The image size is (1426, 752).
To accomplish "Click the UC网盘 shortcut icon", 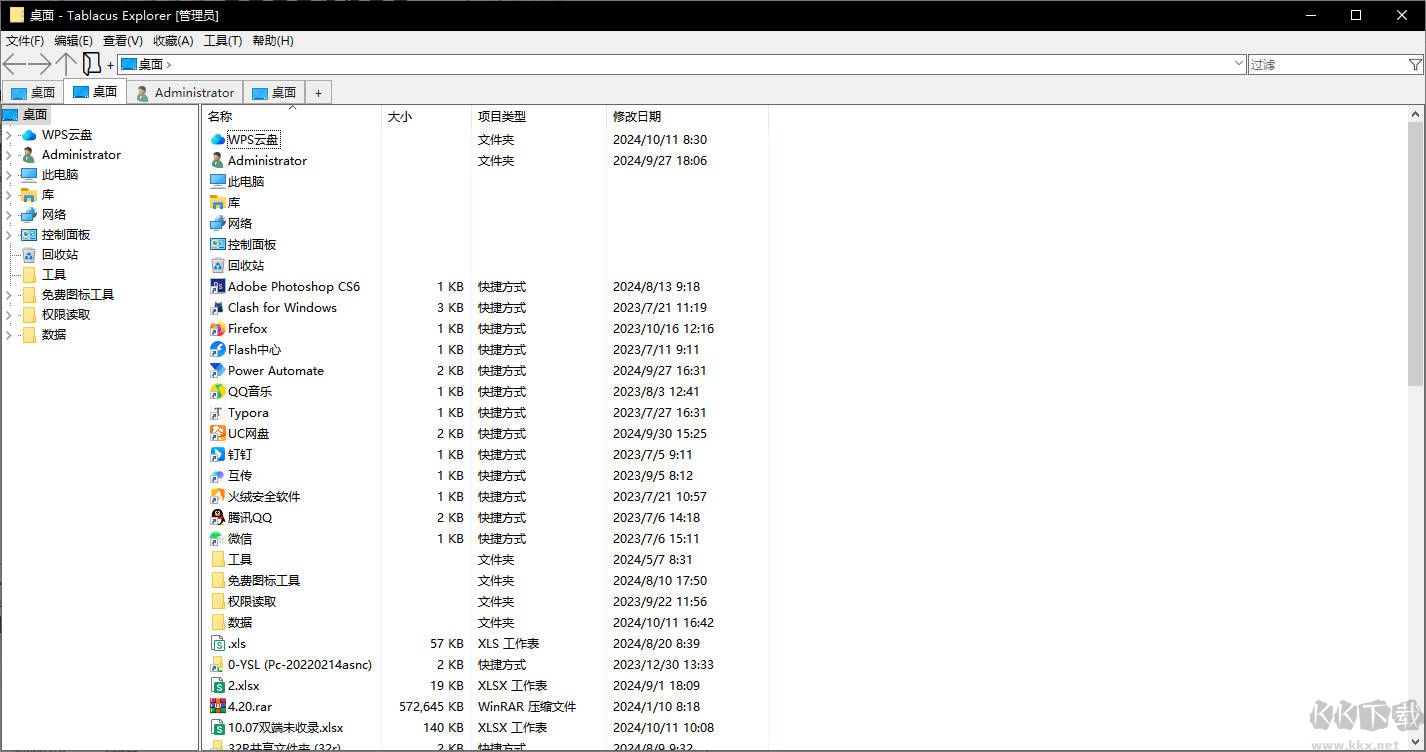I will (x=218, y=434).
